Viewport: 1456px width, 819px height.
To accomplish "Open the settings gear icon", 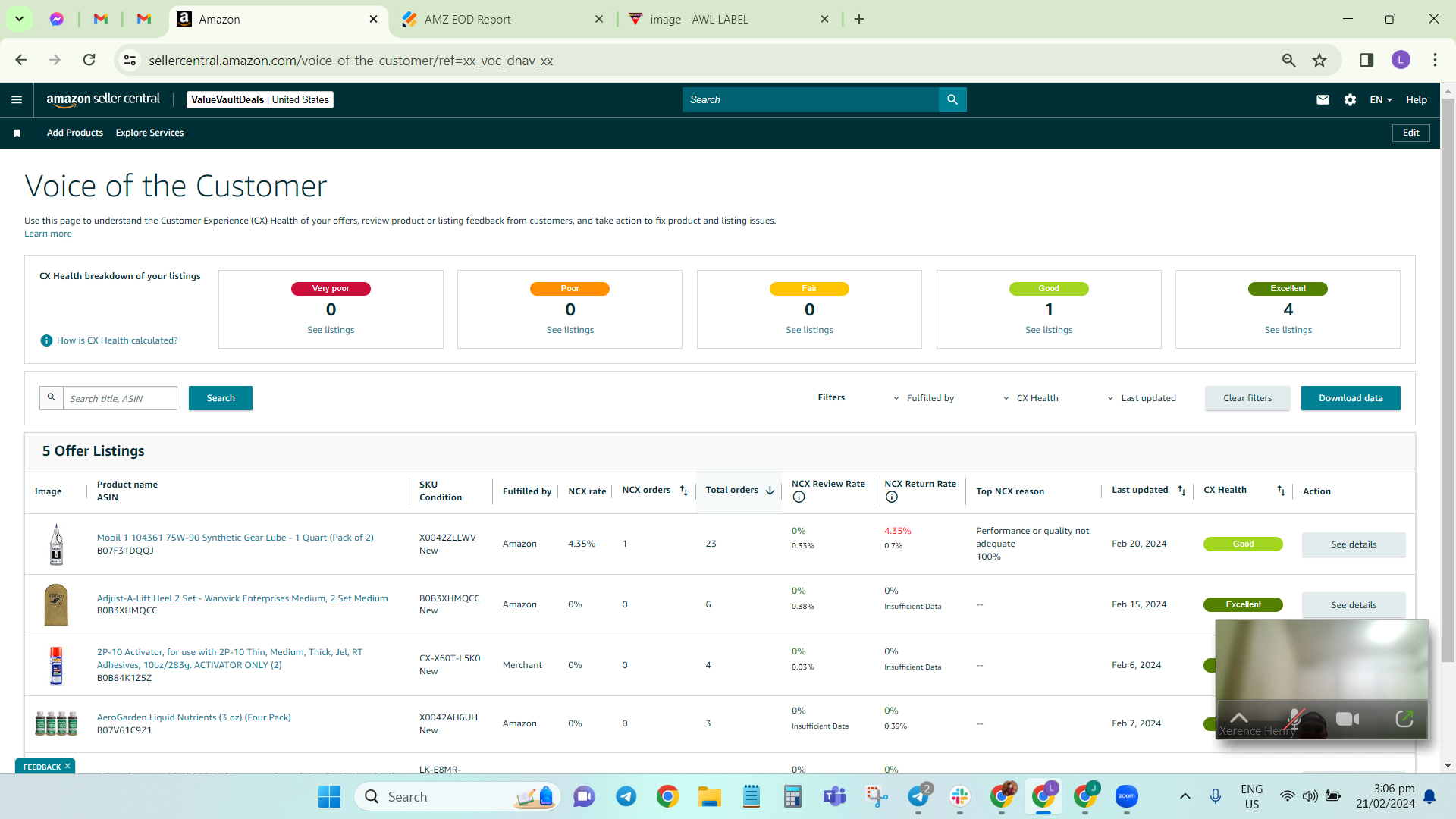I will point(1350,99).
